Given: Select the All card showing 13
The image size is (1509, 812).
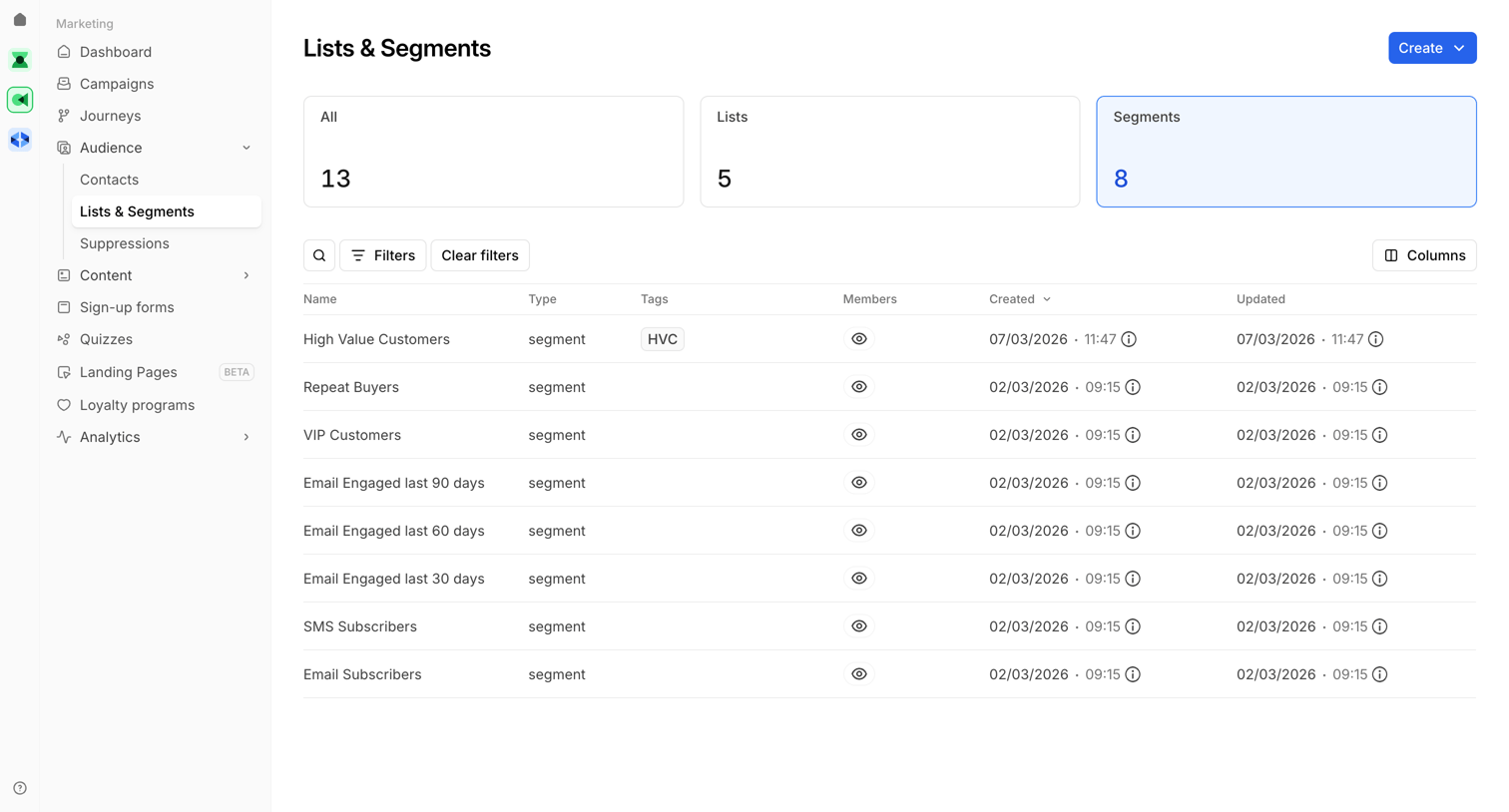Looking at the screenshot, I should pyautogui.click(x=493, y=152).
